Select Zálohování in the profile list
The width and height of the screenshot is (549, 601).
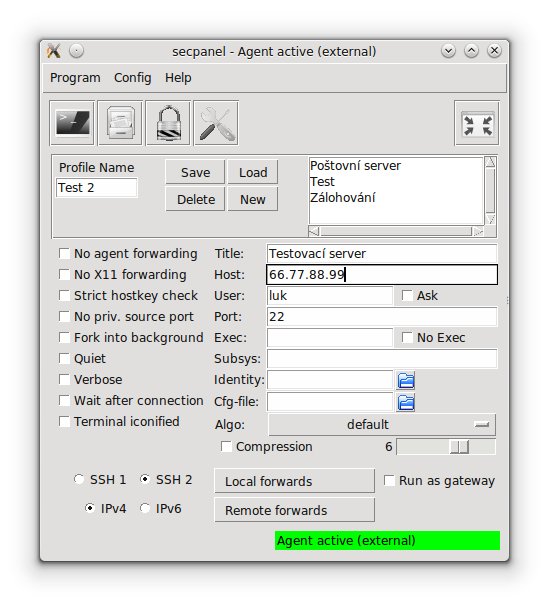click(x=342, y=198)
